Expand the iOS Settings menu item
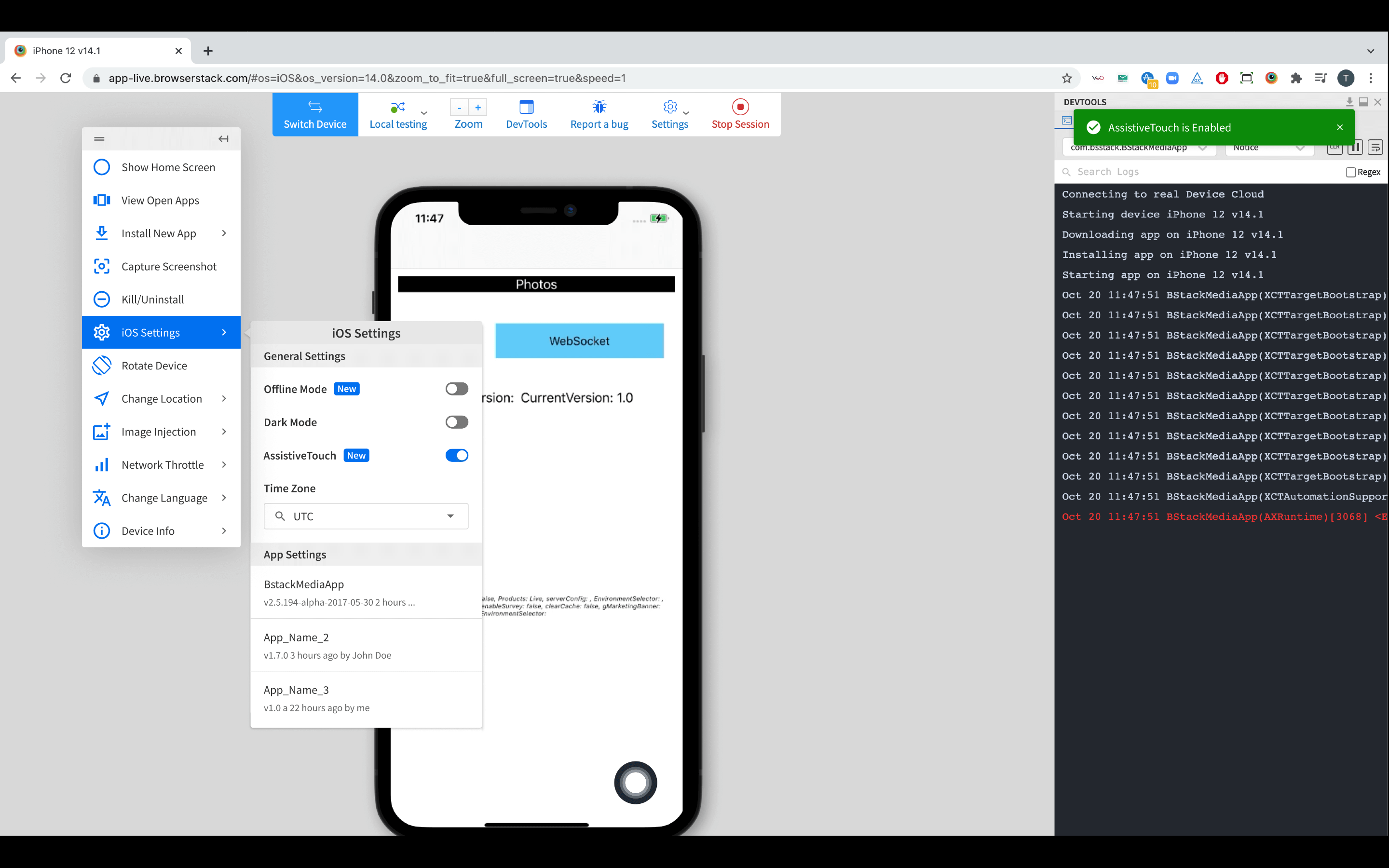Image resolution: width=1389 pixels, height=868 pixels. click(x=160, y=332)
